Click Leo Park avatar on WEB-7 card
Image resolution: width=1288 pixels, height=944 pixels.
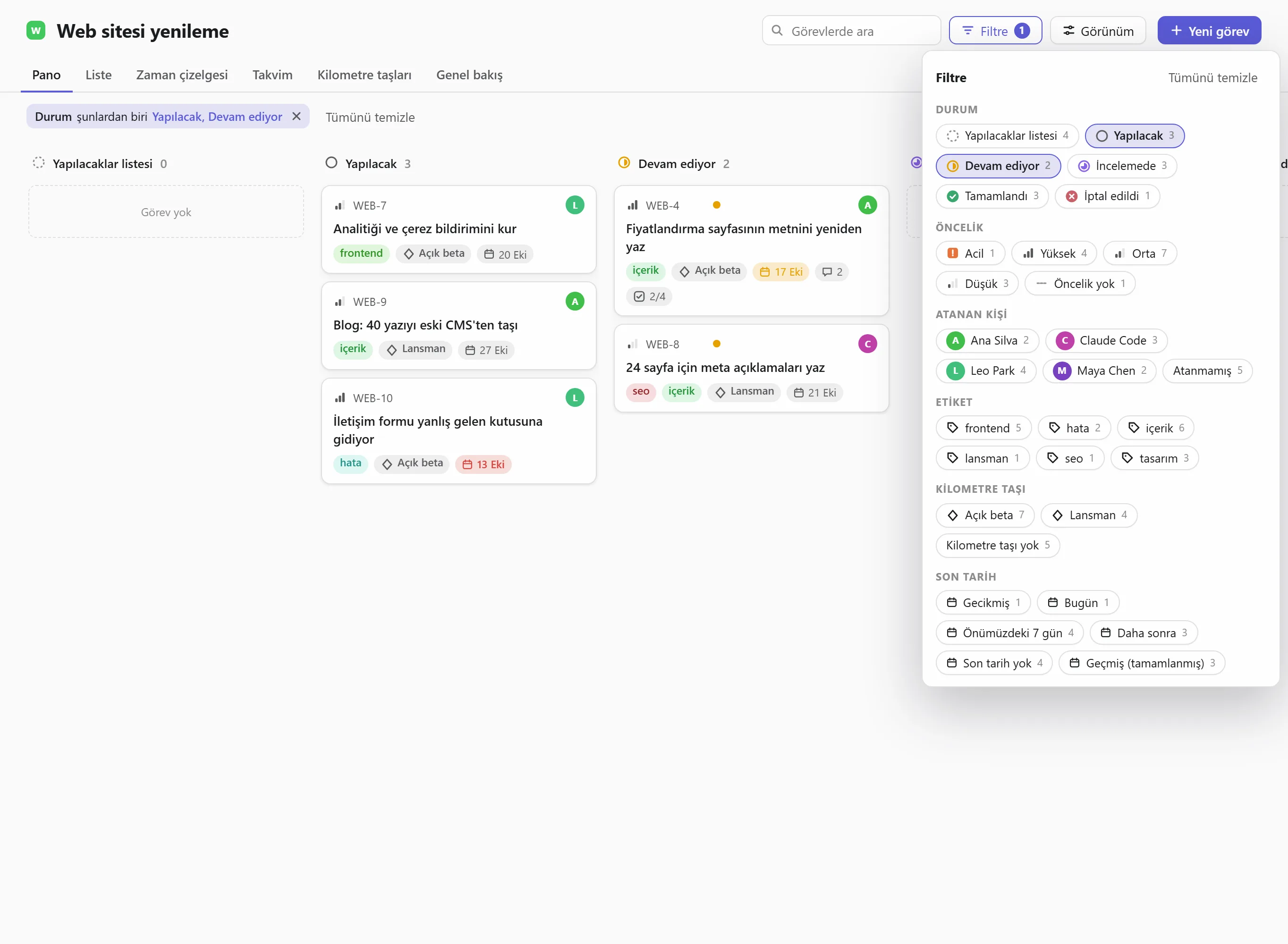point(575,205)
